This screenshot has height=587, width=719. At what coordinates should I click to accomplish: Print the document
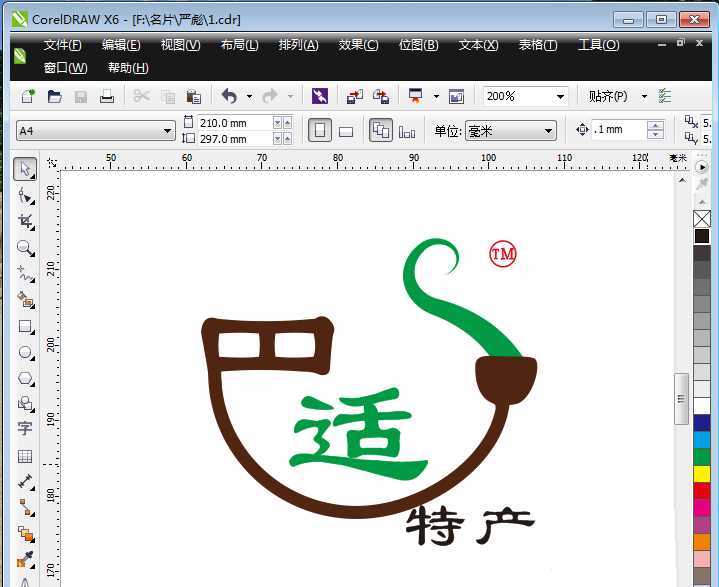[107, 96]
